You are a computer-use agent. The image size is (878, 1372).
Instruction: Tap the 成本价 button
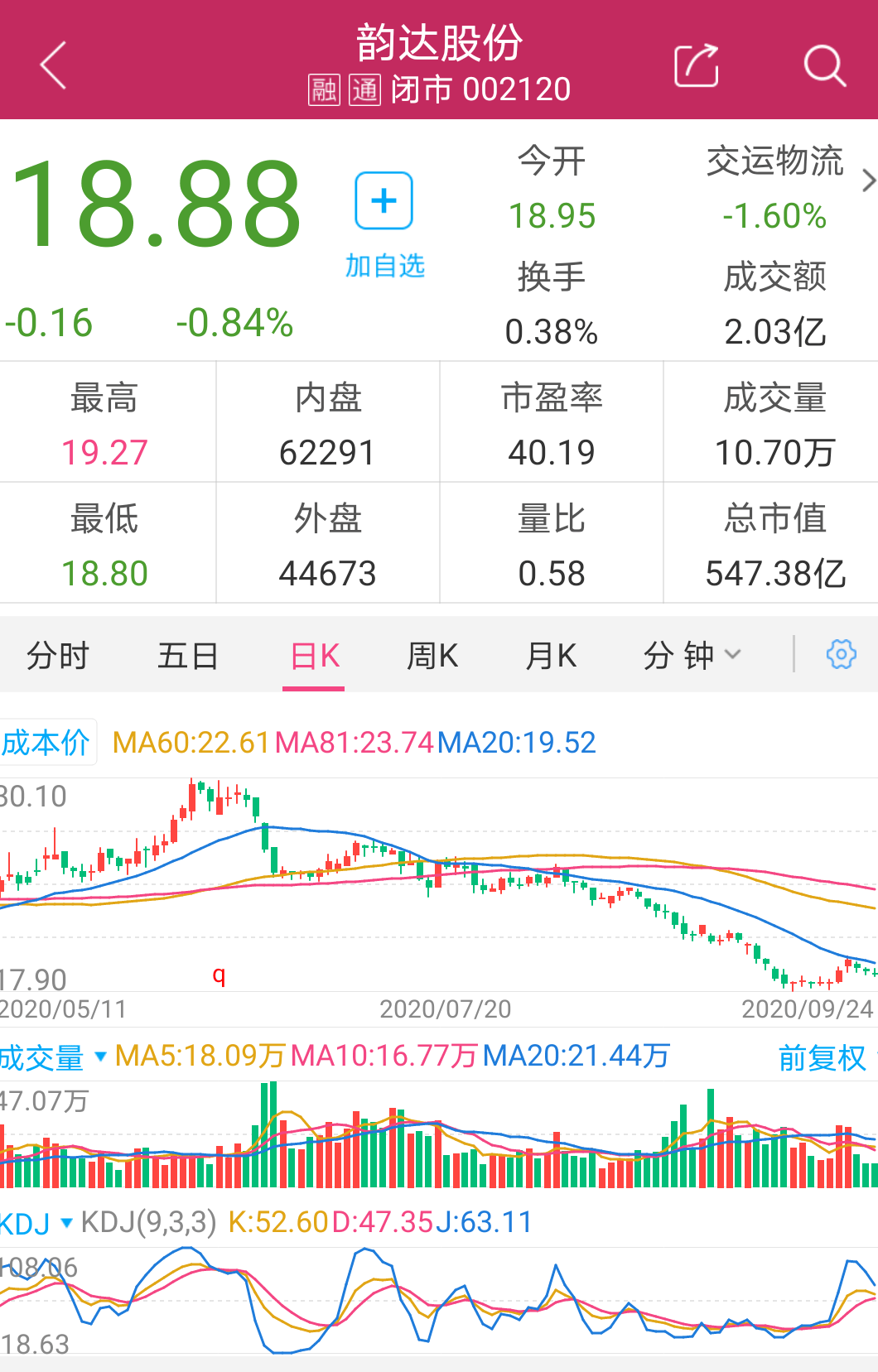[x=46, y=742]
